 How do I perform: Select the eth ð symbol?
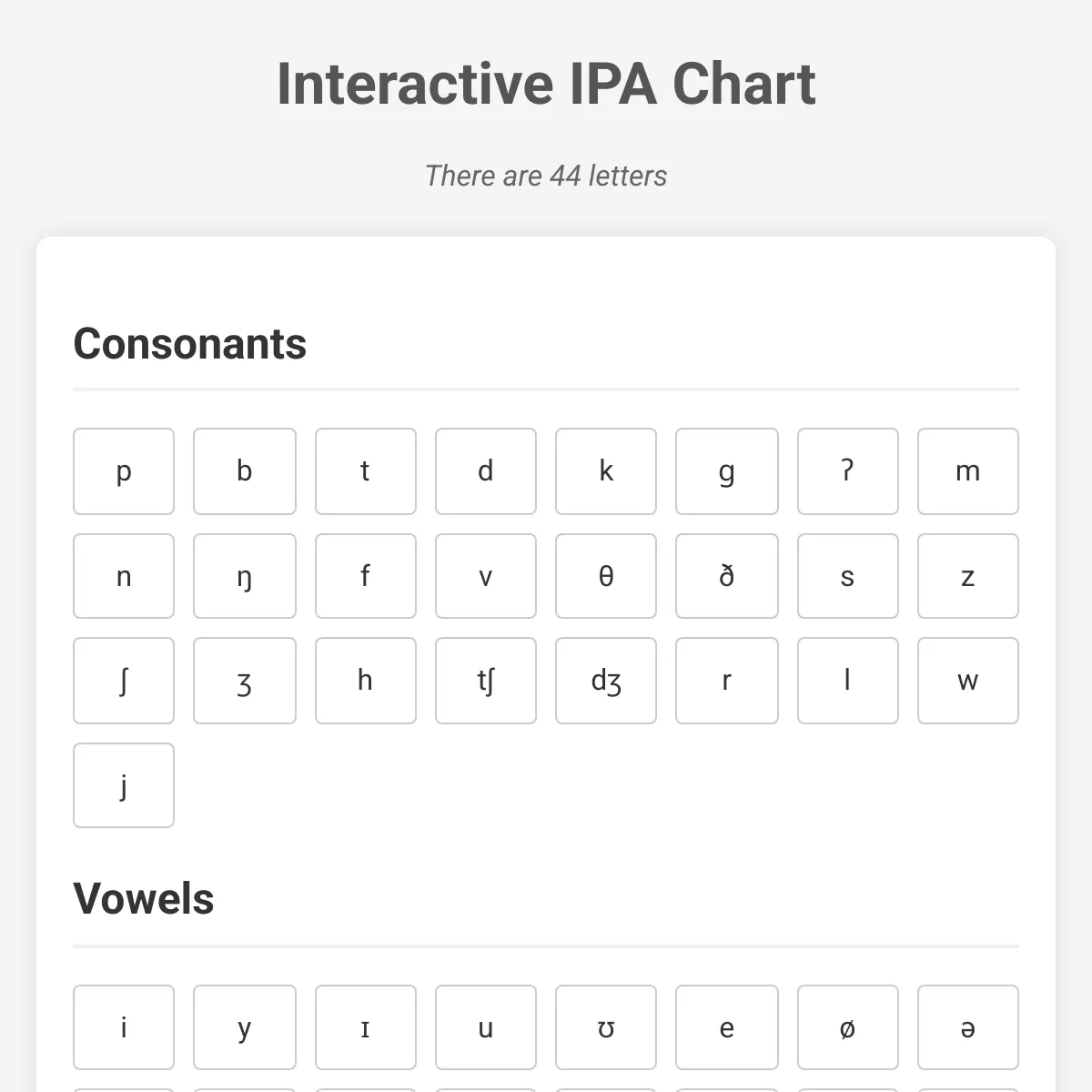tap(726, 576)
